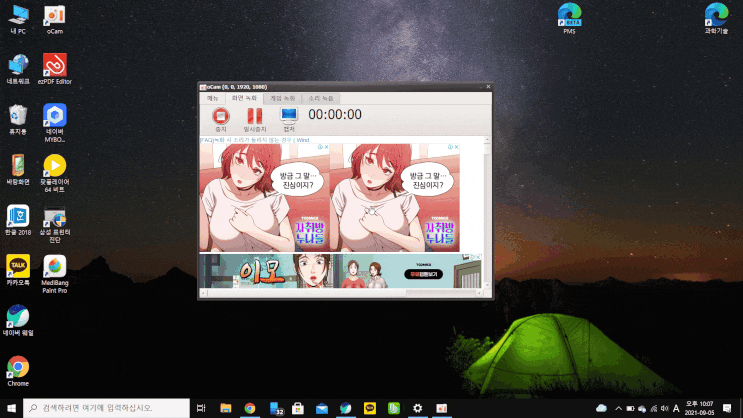Click the 00:00:00 recording timer
The image size is (743, 418).
point(335,115)
